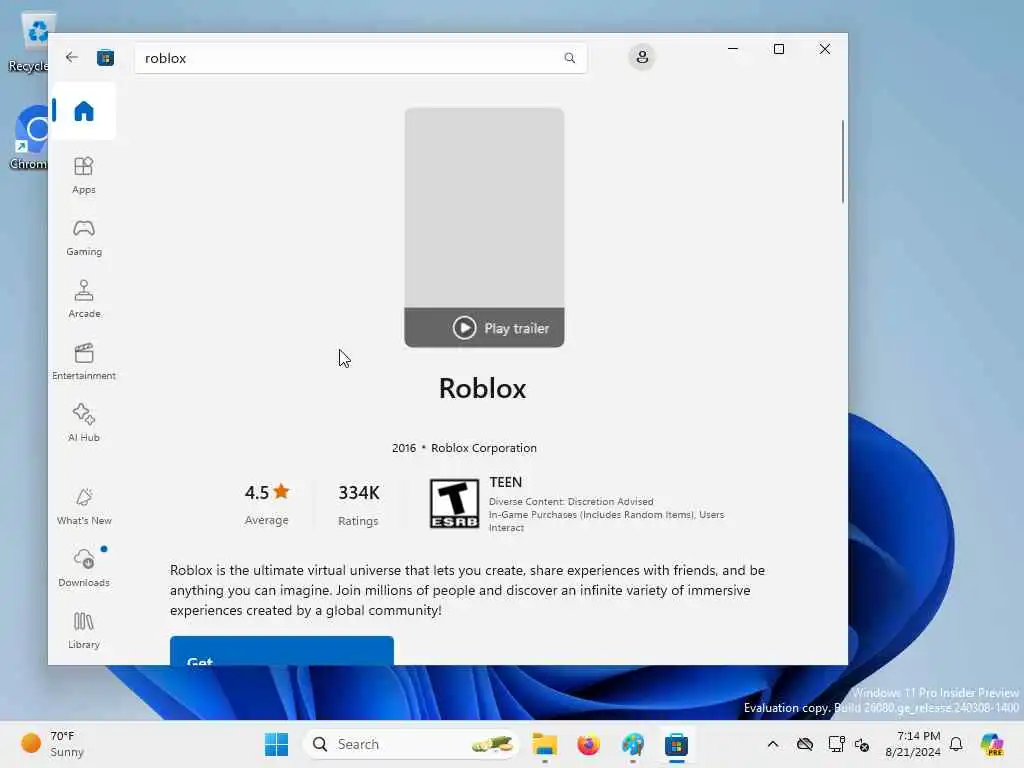Open the Gaming section
This screenshot has height=768, width=1024.
point(84,237)
